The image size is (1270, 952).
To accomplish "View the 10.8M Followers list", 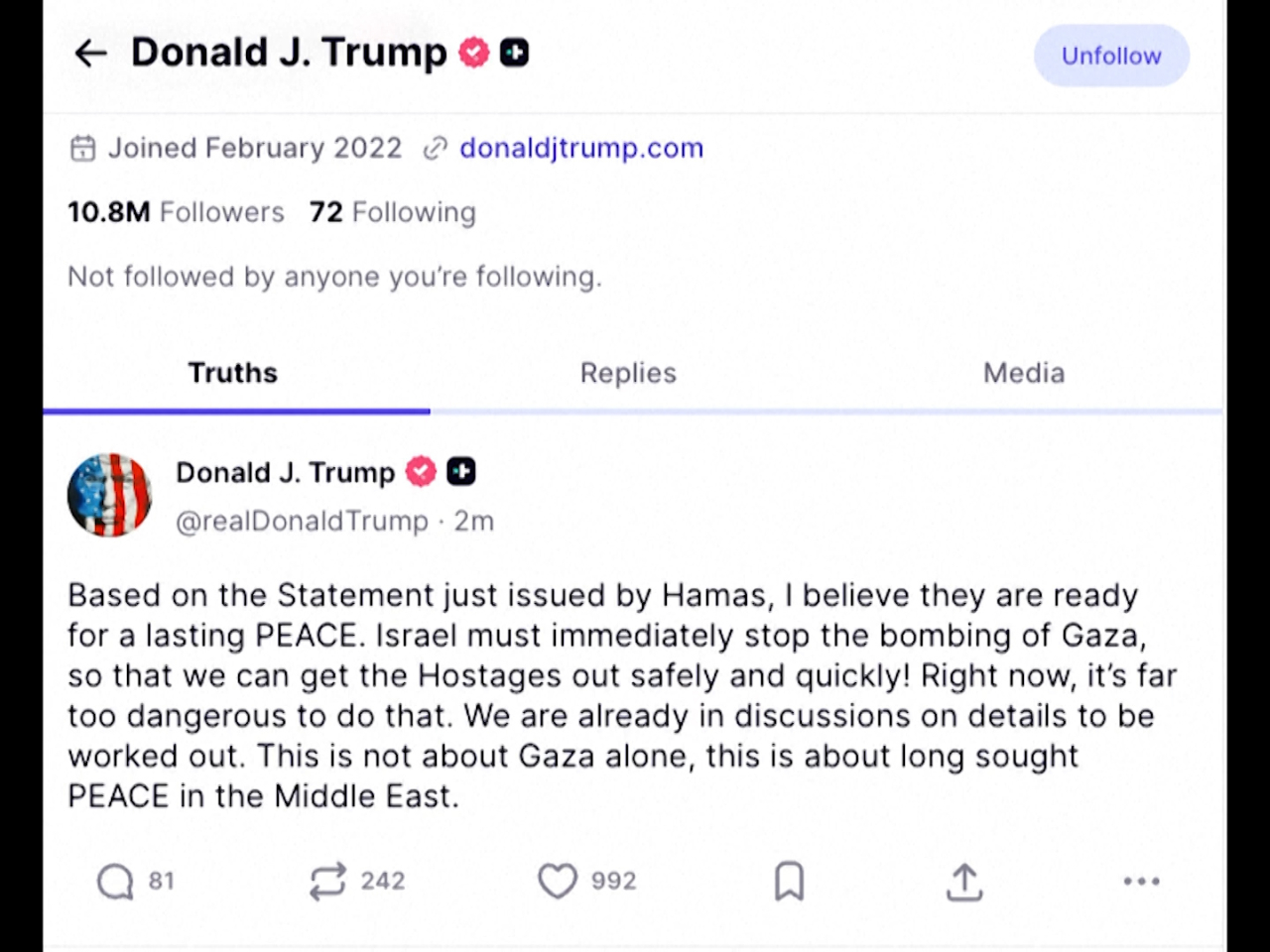I will [x=176, y=212].
